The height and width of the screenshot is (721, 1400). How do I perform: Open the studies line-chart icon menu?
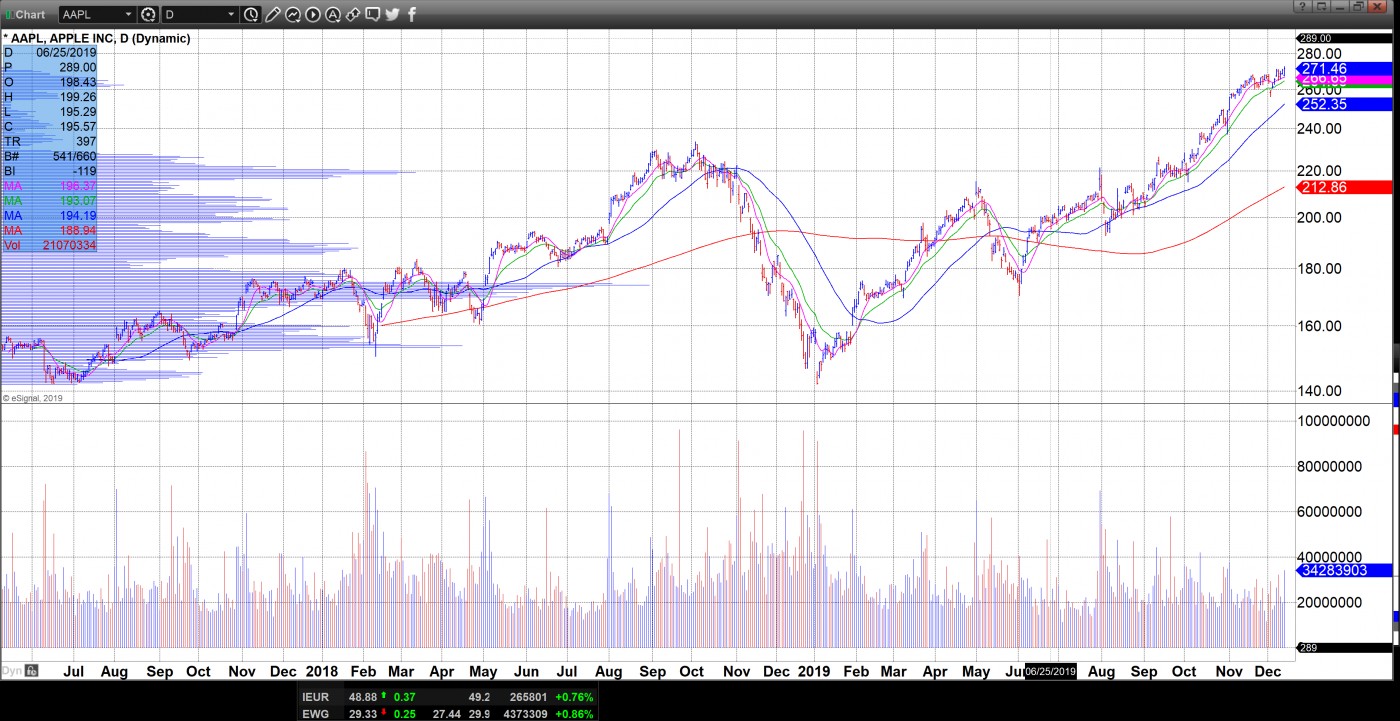pyautogui.click(x=293, y=14)
